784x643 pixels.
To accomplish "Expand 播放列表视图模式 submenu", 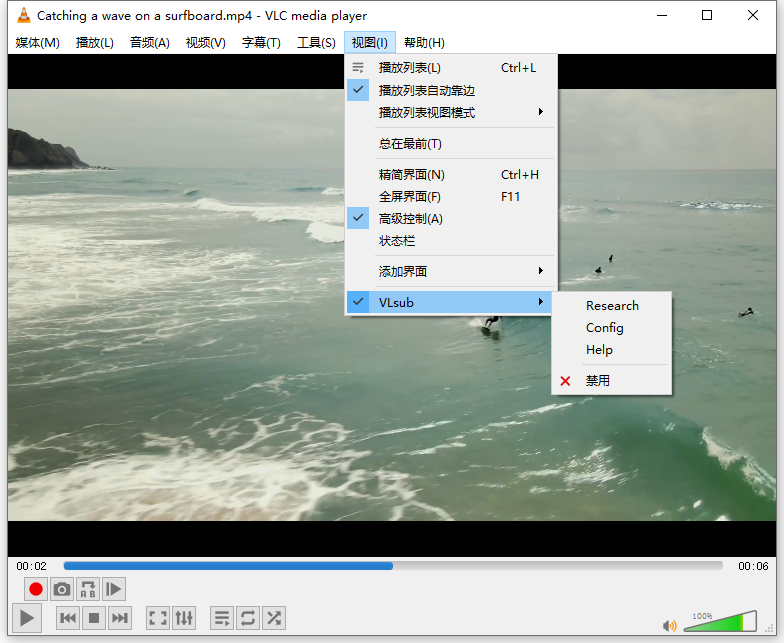I will 450,112.
